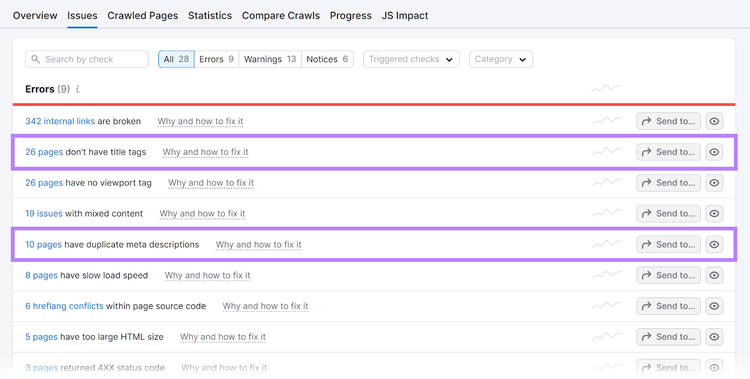
Task: Show why and how to fix hreflang conflicts
Action: tap(265, 306)
